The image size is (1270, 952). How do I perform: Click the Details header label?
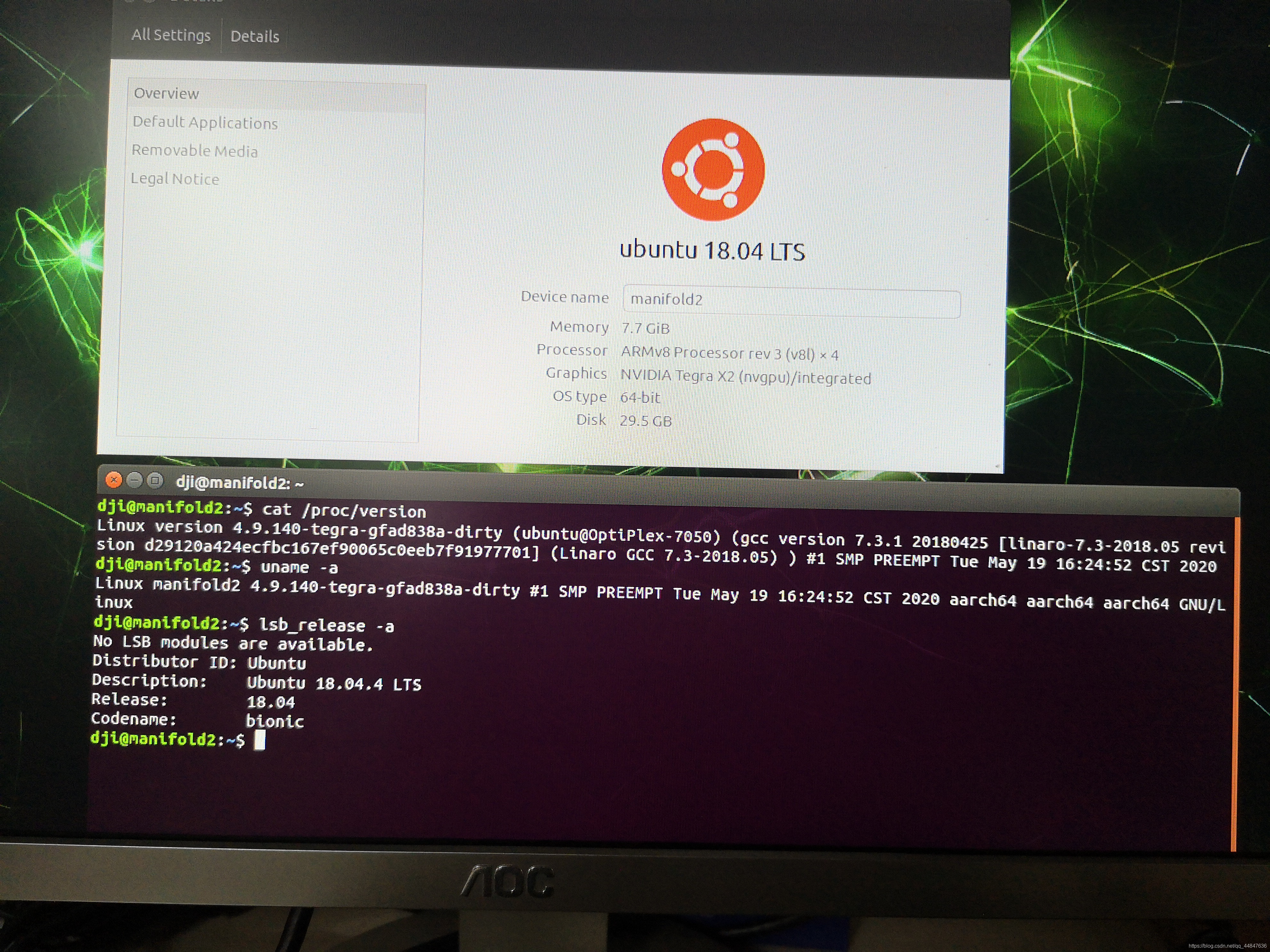pyautogui.click(x=254, y=37)
